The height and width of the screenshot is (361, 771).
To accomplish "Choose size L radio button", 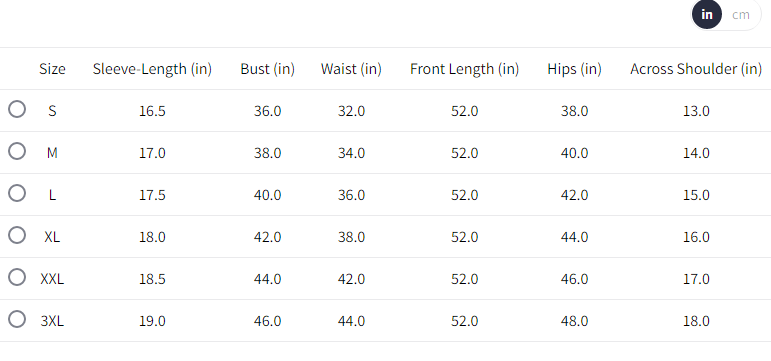I will [x=17, y=193].
